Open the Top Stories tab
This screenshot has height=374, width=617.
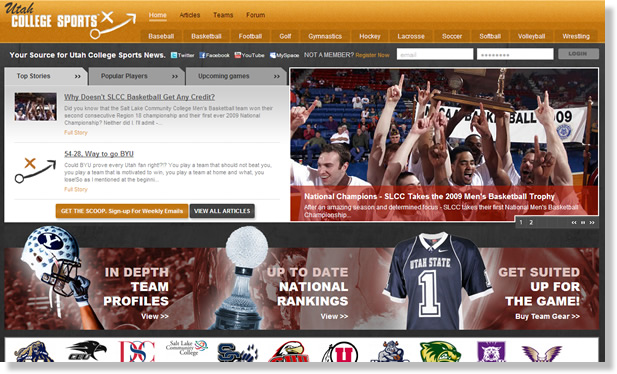click(46, 76)
